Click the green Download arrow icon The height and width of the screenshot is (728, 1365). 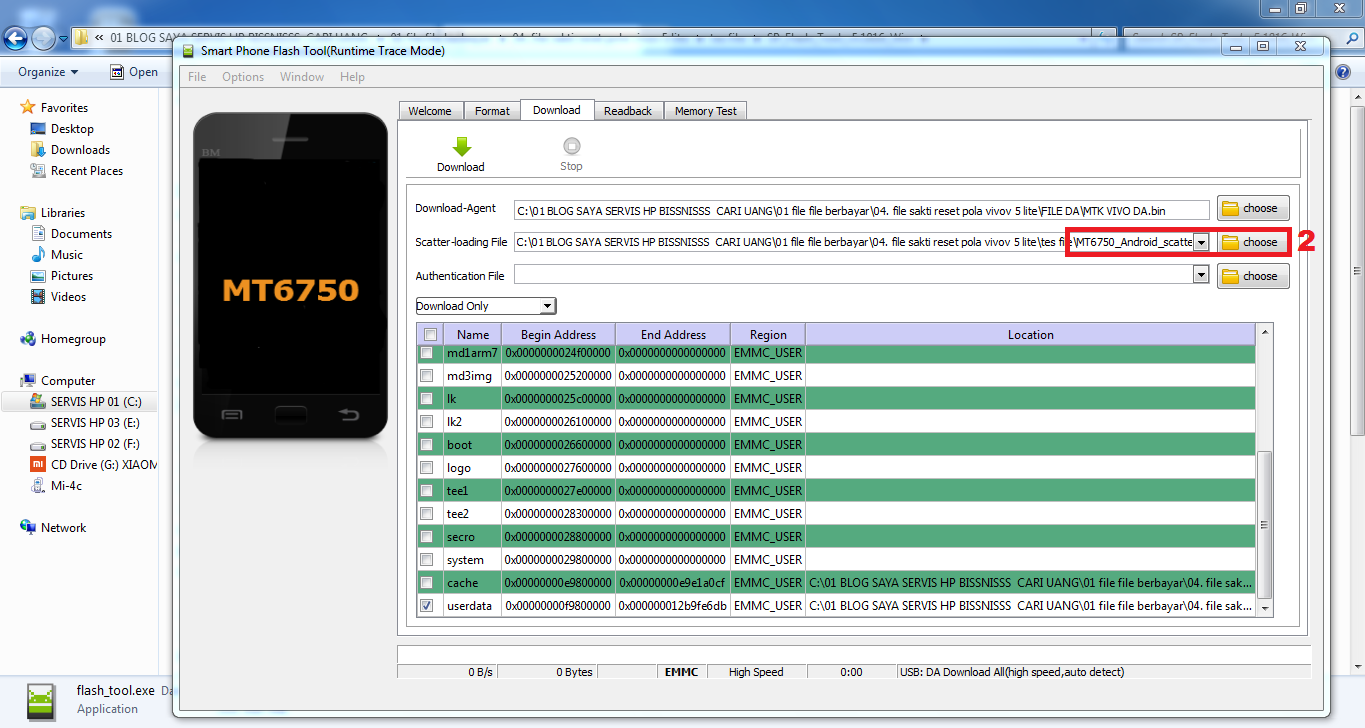pyautogui.click(x=461, y=146)
